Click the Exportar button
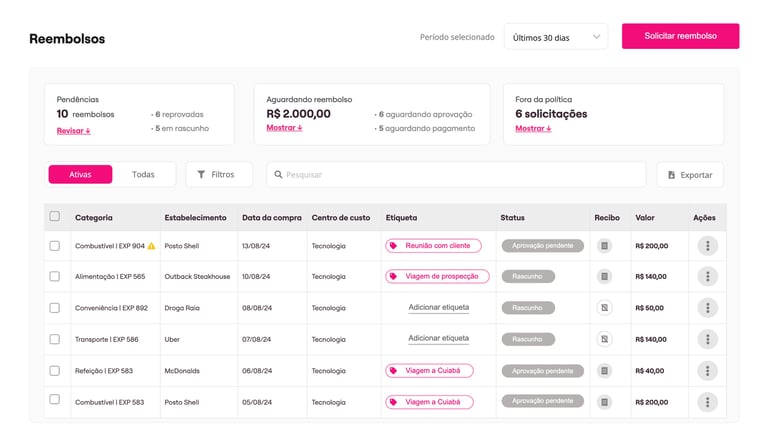The image size is (768, 442). (x=690, y=175)
